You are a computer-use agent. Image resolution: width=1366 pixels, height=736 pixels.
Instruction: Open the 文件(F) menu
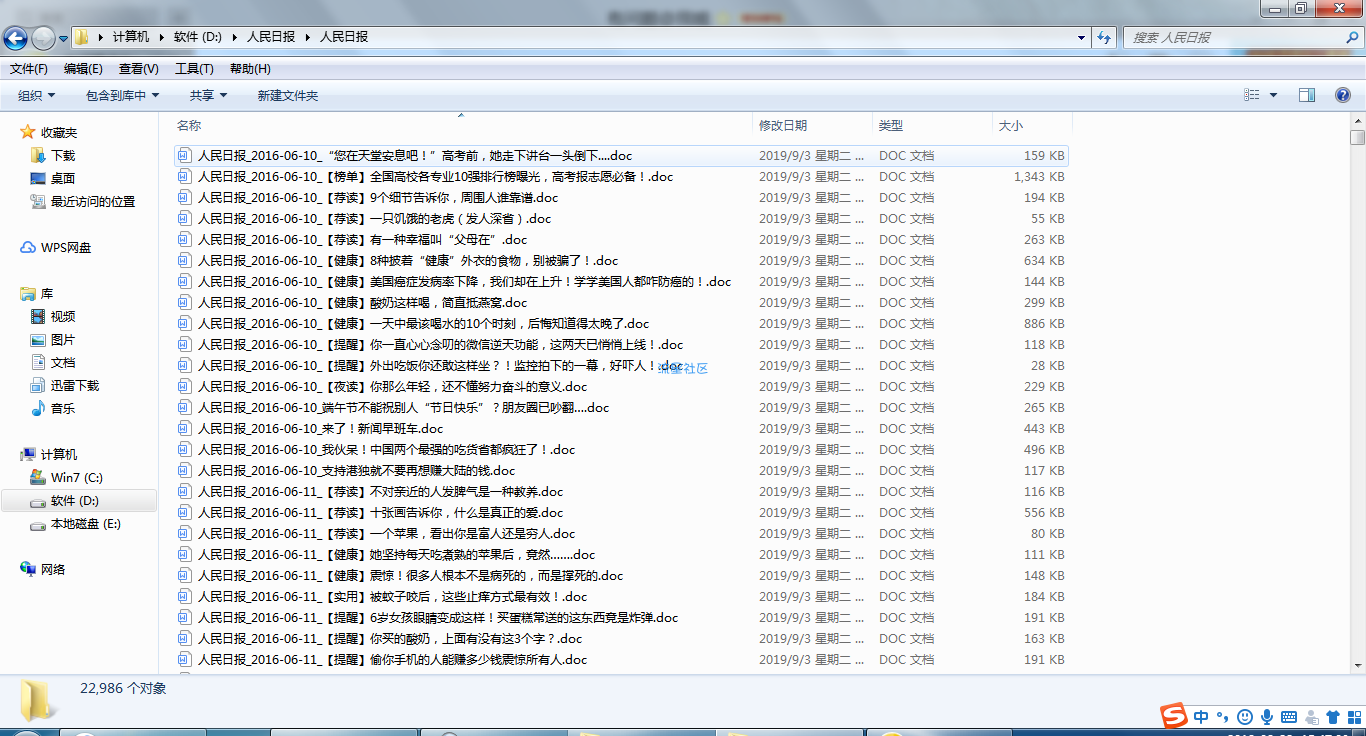click(x=29, y=69)
